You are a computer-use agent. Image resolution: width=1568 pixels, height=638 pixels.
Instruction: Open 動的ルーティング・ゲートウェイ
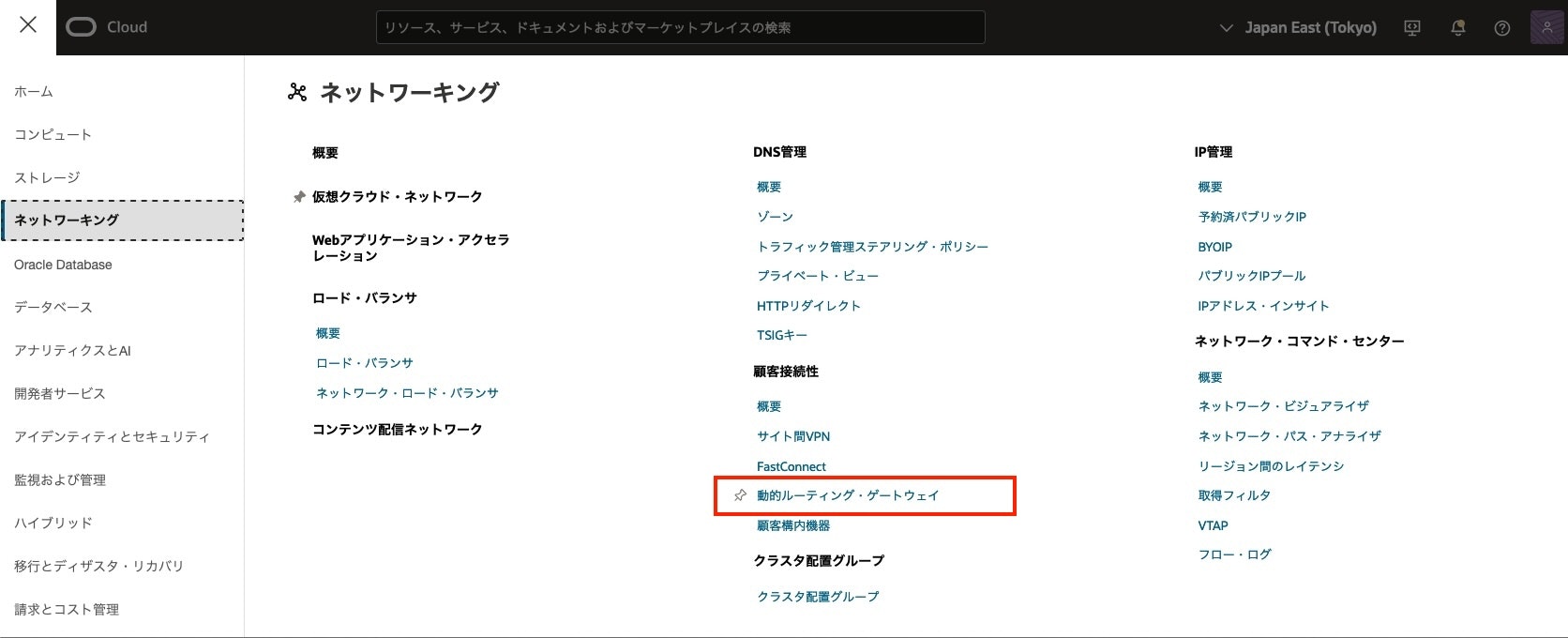[848, 495]
